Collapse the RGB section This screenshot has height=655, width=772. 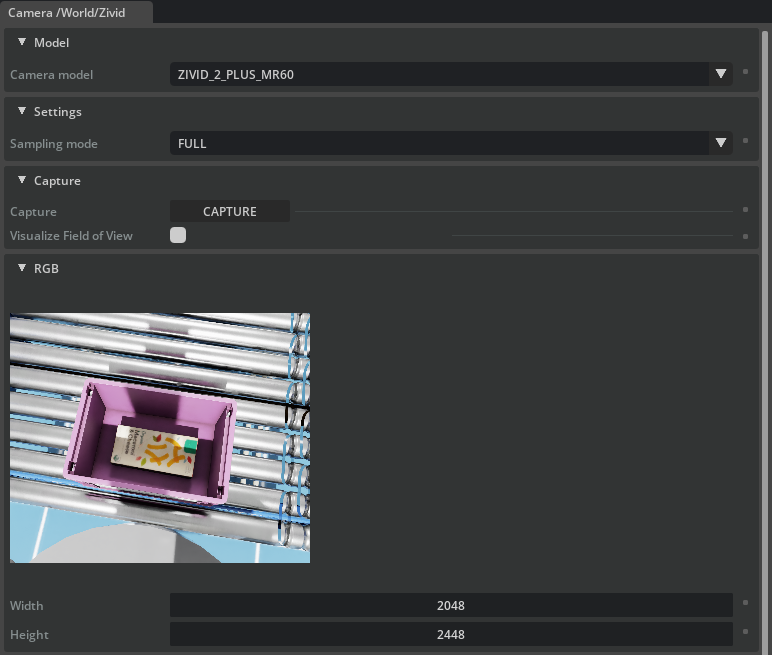tap(22, 267)
